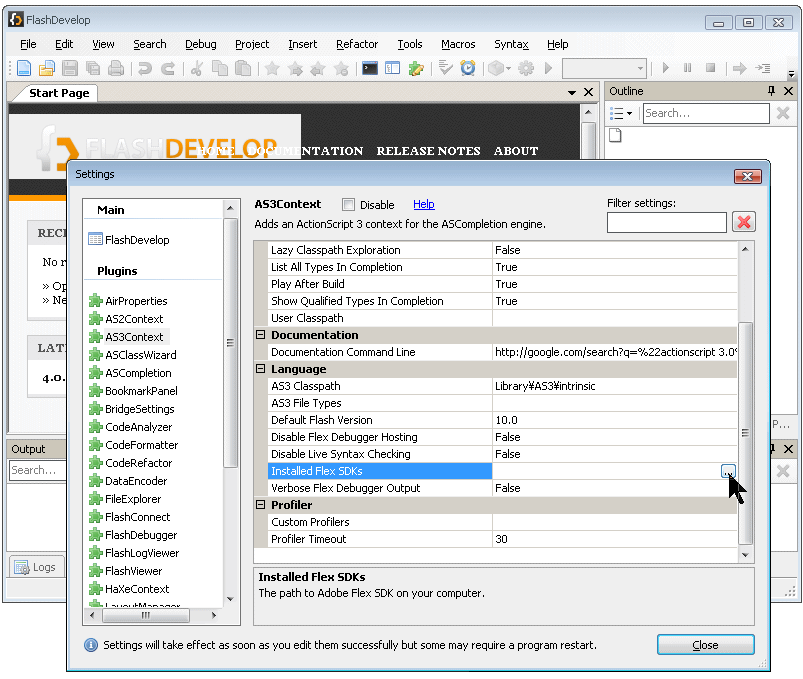Click the Profiler Timeout value 30
The image size is (803, 679).
tap(501, 539)
